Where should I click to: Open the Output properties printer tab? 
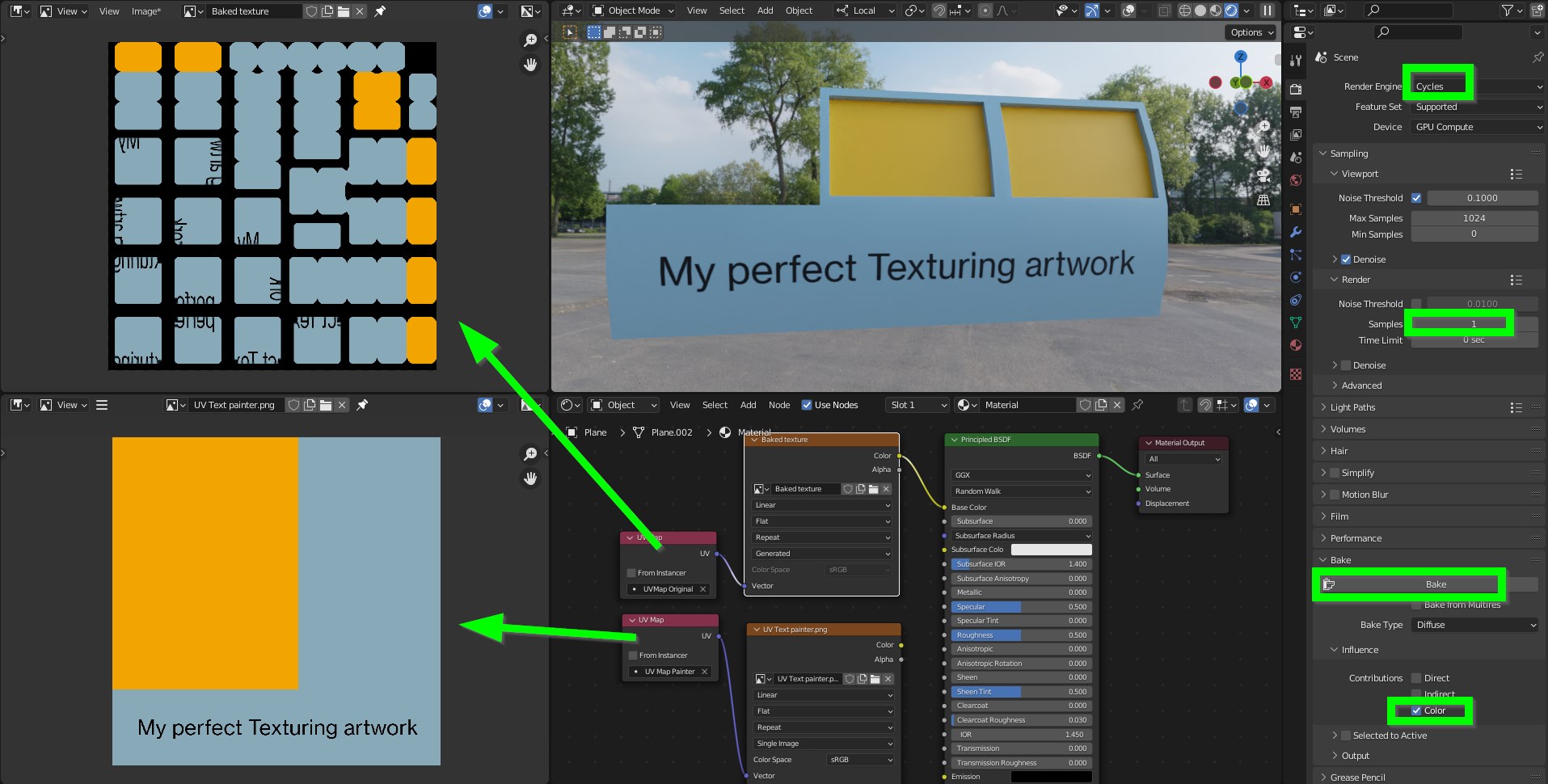point(1296,112)
